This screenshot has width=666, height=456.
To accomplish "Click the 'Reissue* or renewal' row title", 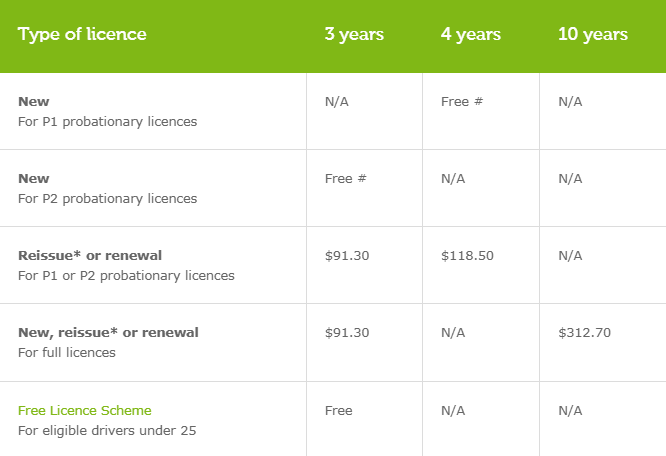I will tap(90, 256).
